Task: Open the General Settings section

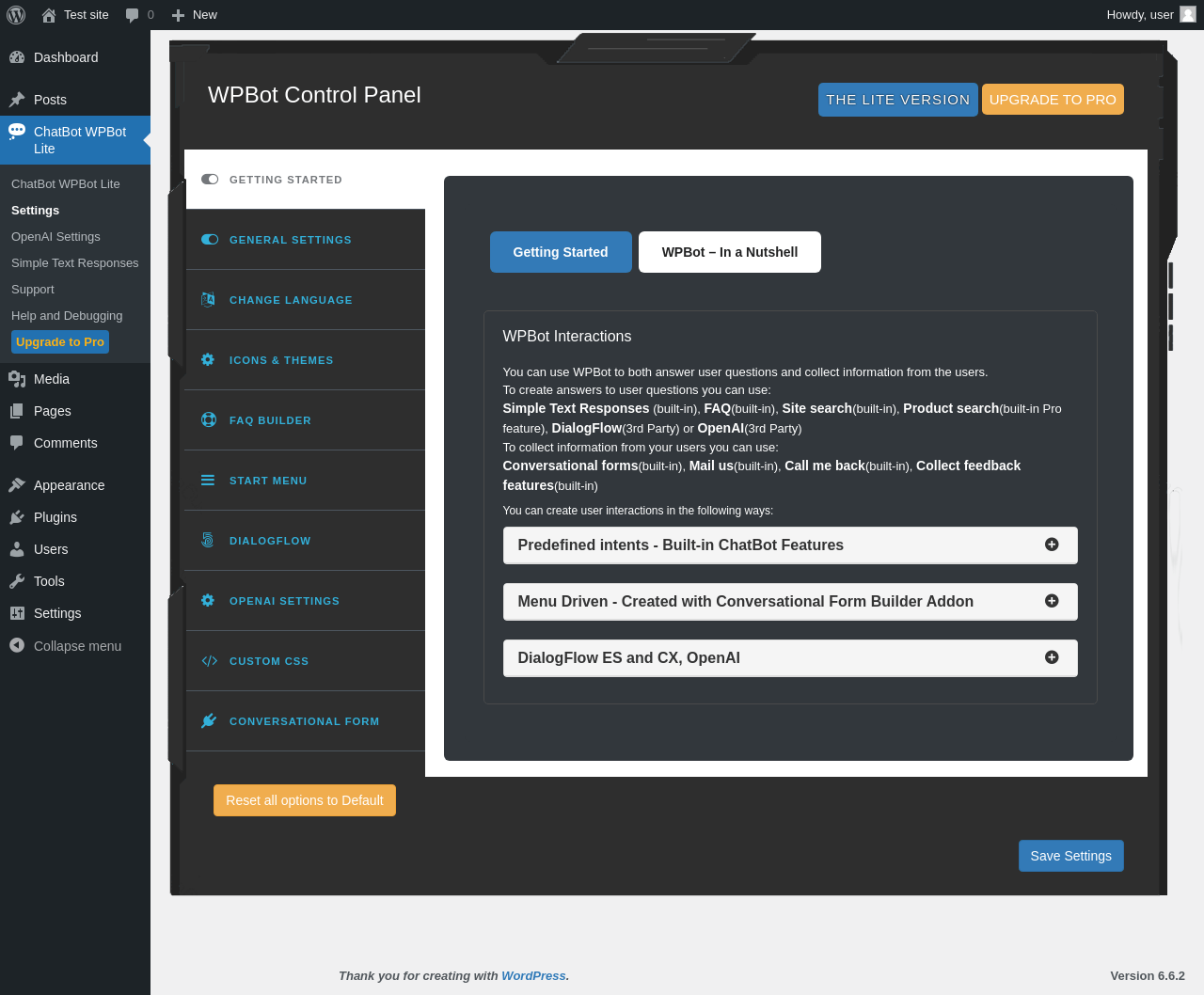Action: (306, 240)
